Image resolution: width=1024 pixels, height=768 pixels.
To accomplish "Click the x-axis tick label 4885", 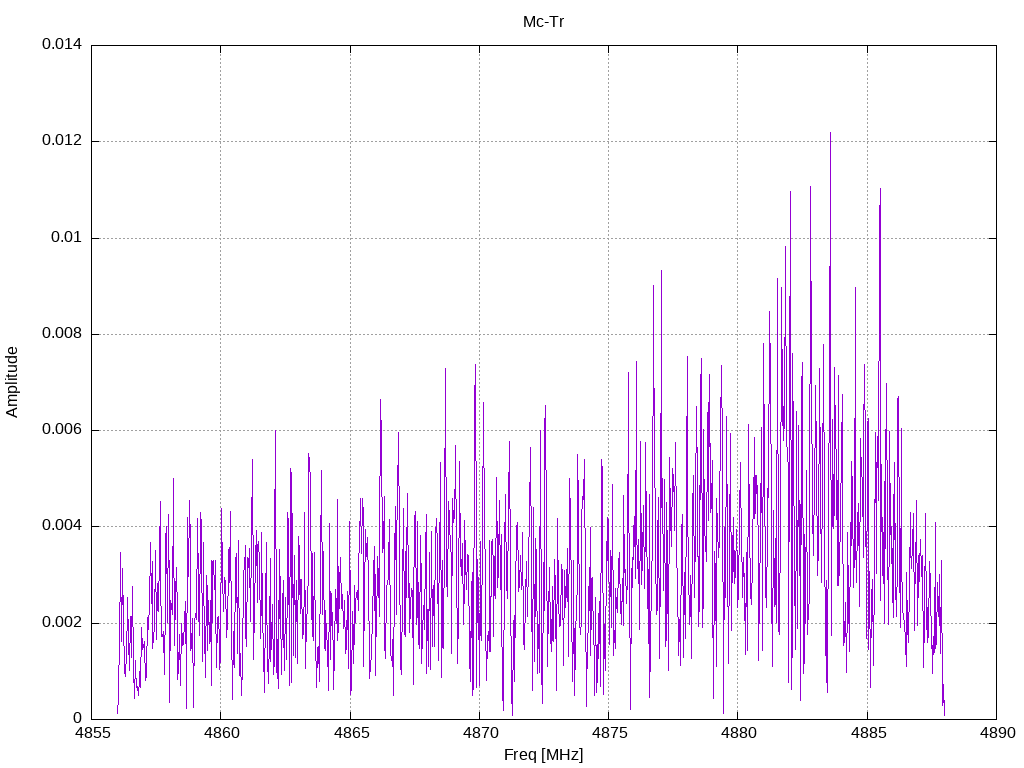I will pyautogui.click(x=867, y=733).
